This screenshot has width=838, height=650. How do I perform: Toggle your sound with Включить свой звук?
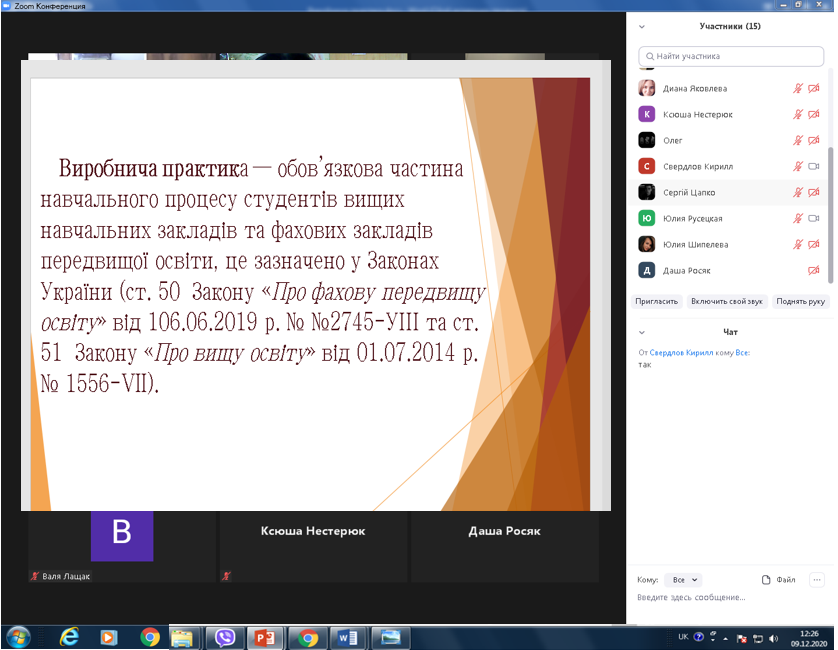[726, 301]
